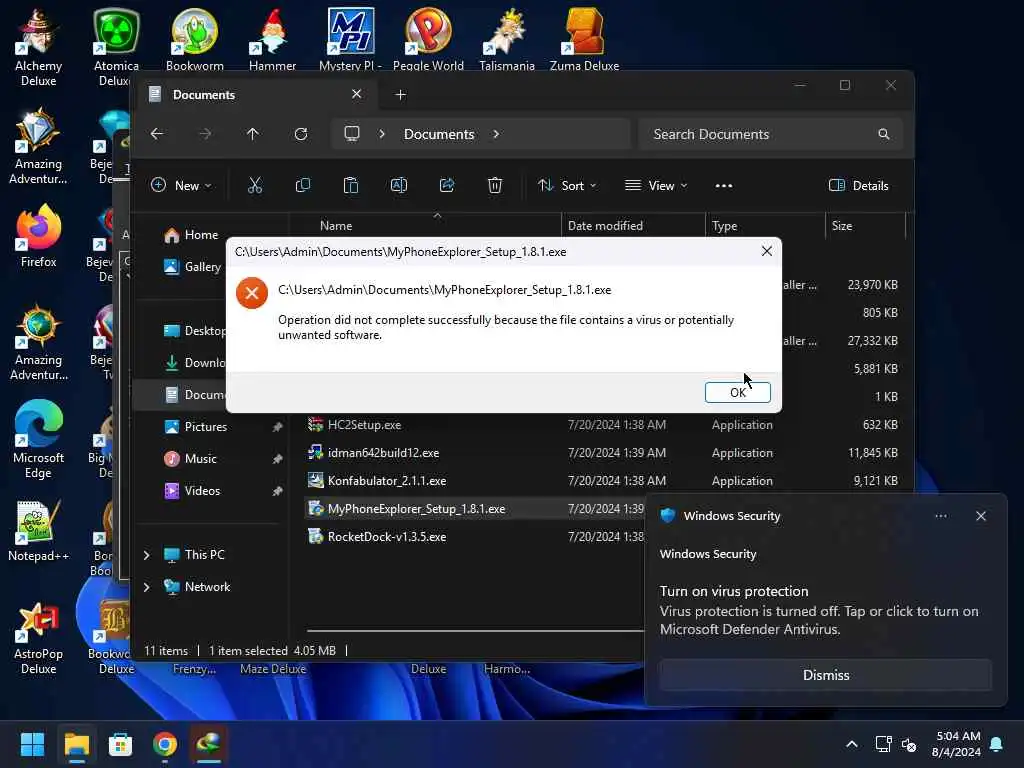Click the Delete trash icon in toolbar
1024x768 pixels.
(x=494, y=185)
